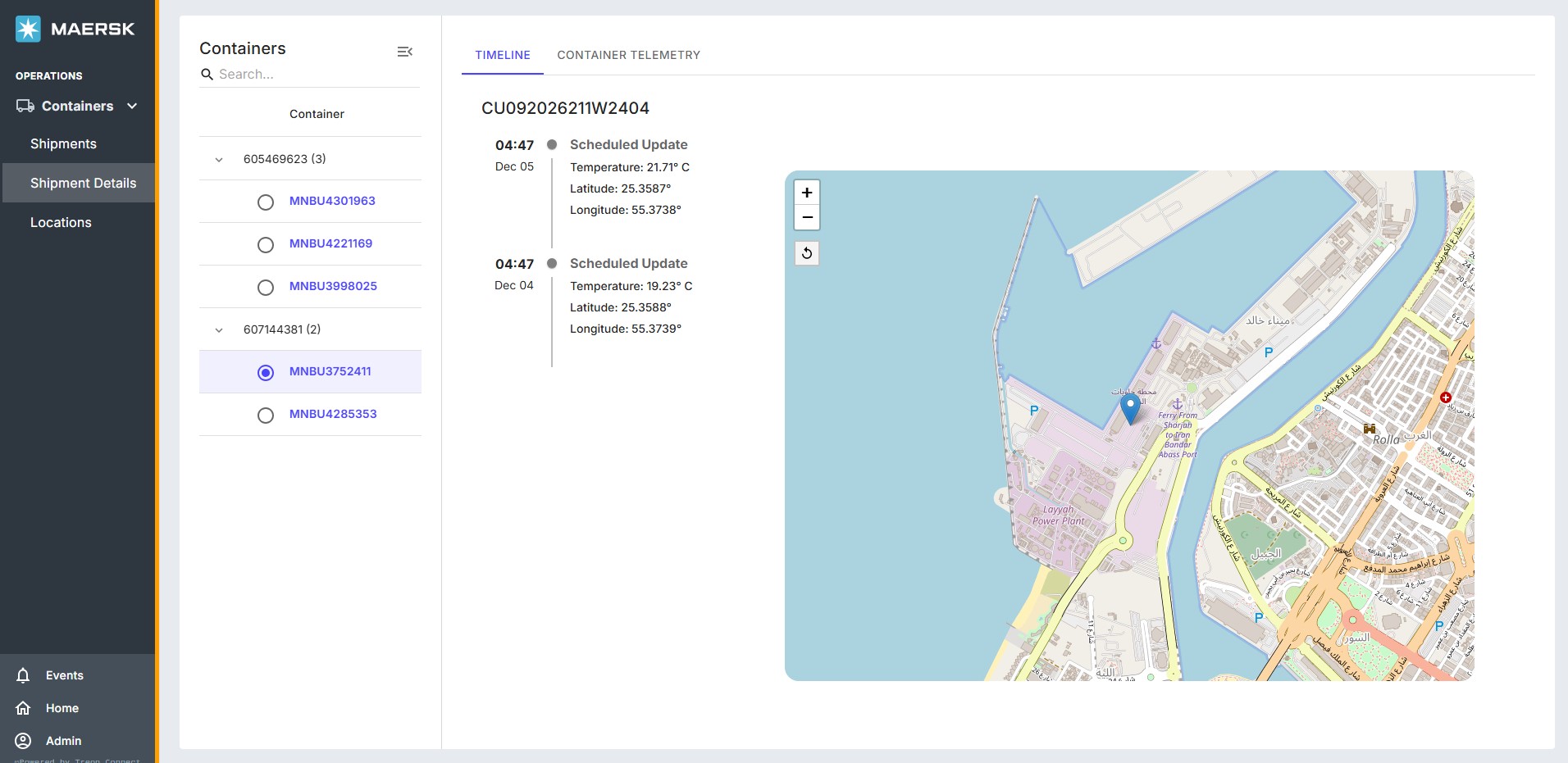Click device ID CU092026211W2404
Screen dimensions: 1568x763
[565, 108]
